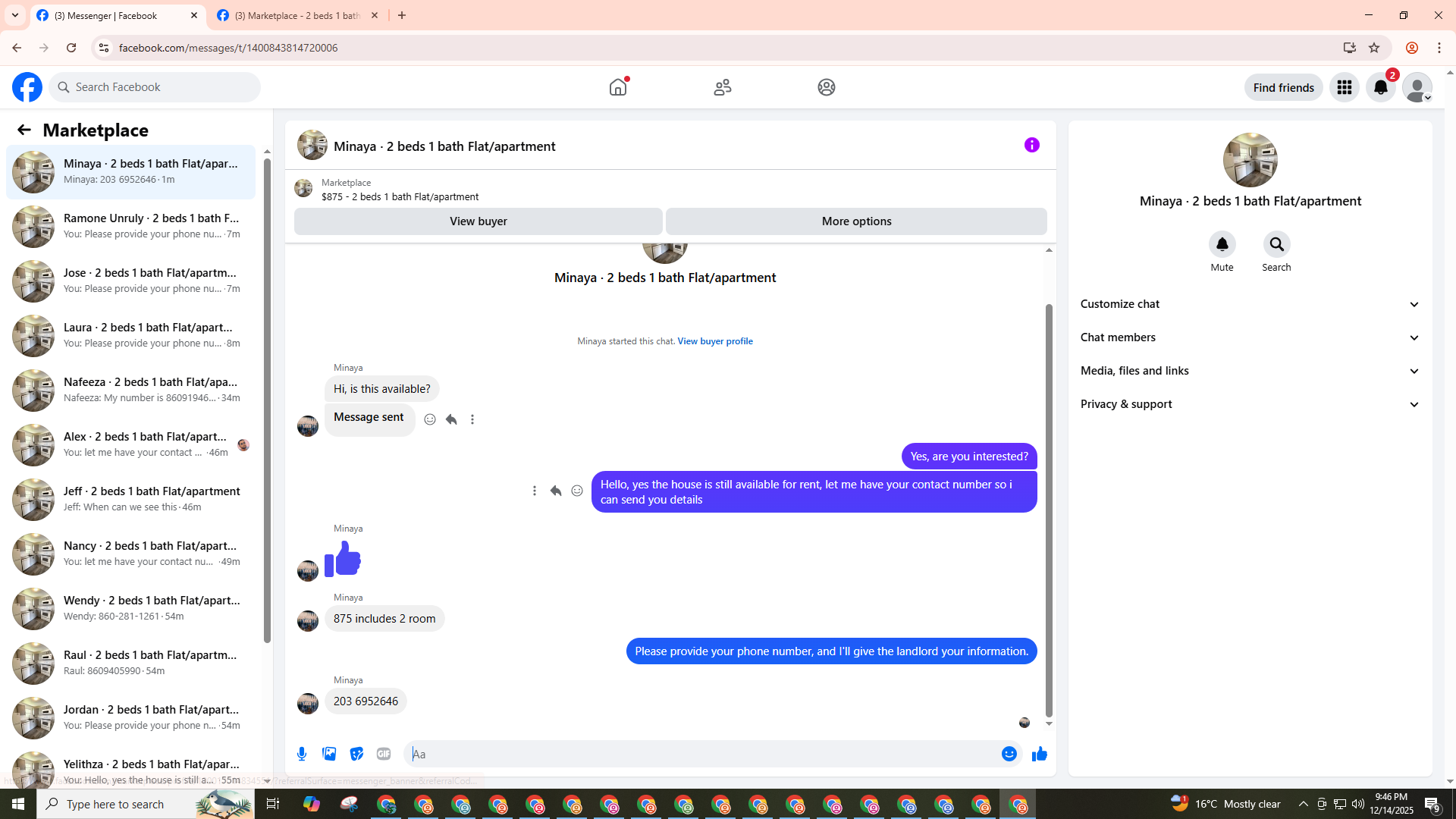Image resolution: width=1456 pixels, height=819 pixels.
Task: Open the GIF picker
Action: pos(384,754)
